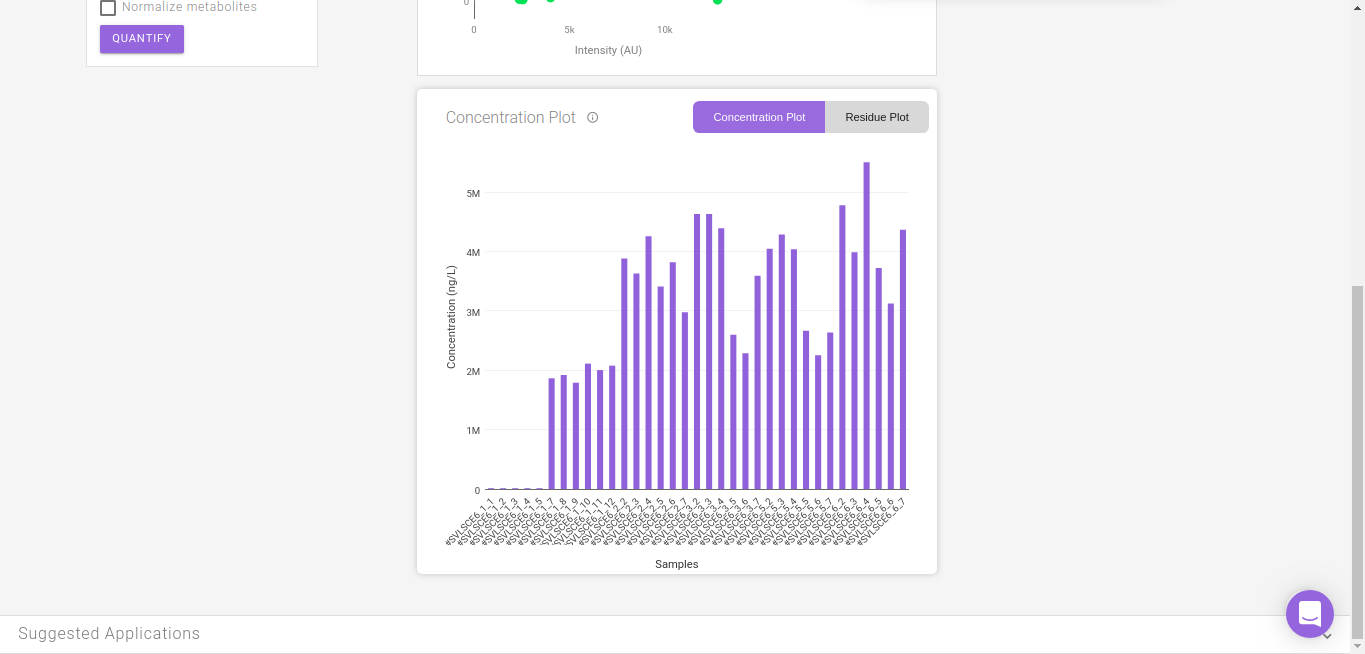Click the tallest bar in the concentration plot
The width and height of the screenshot is (1365, 654).
866,326
